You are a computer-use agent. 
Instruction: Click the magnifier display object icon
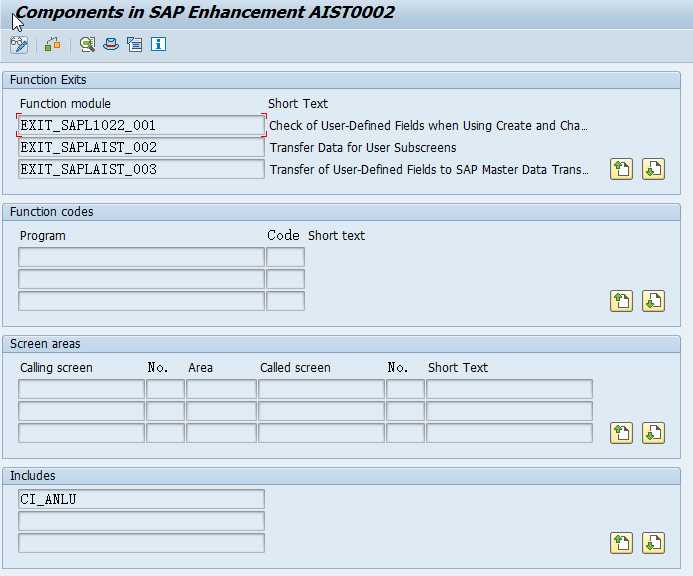[88, 45]
